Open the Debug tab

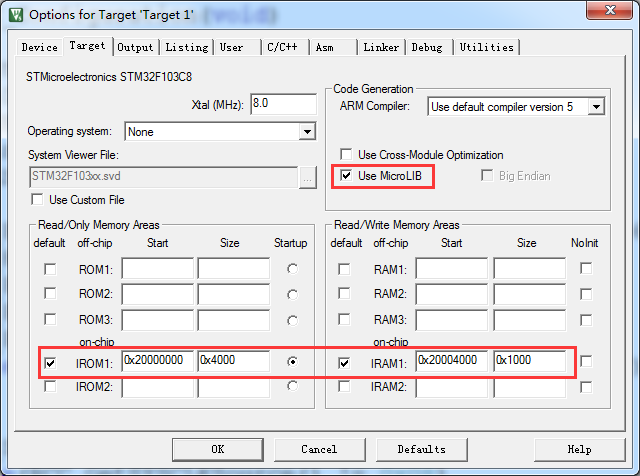click(x=427, y=47)
